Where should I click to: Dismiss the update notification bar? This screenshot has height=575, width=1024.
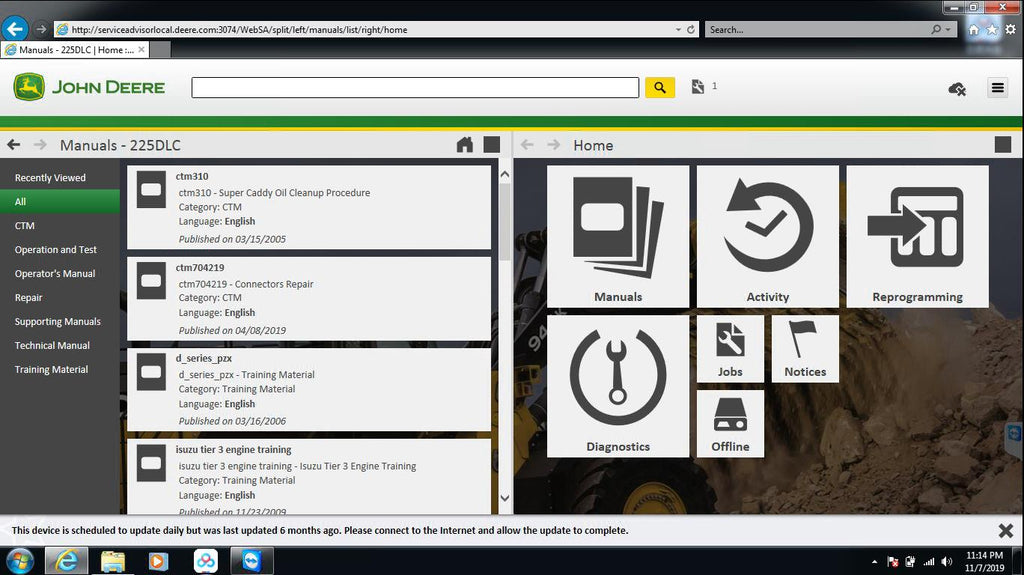(x=1005, y=530)
